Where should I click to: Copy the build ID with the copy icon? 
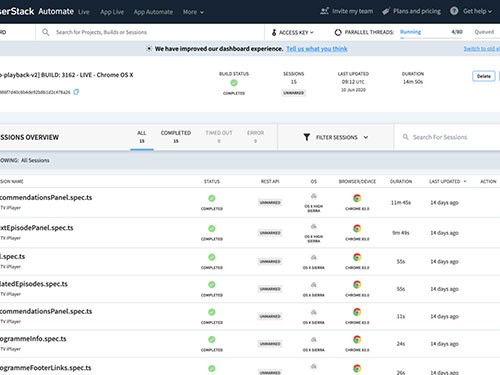click(76, 92)
